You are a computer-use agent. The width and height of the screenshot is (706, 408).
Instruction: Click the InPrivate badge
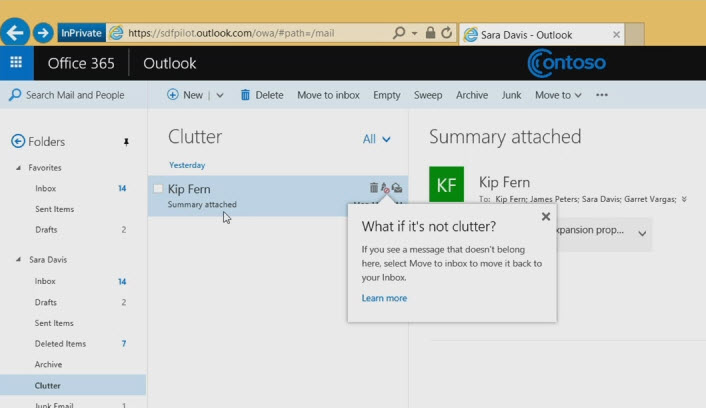81,33
